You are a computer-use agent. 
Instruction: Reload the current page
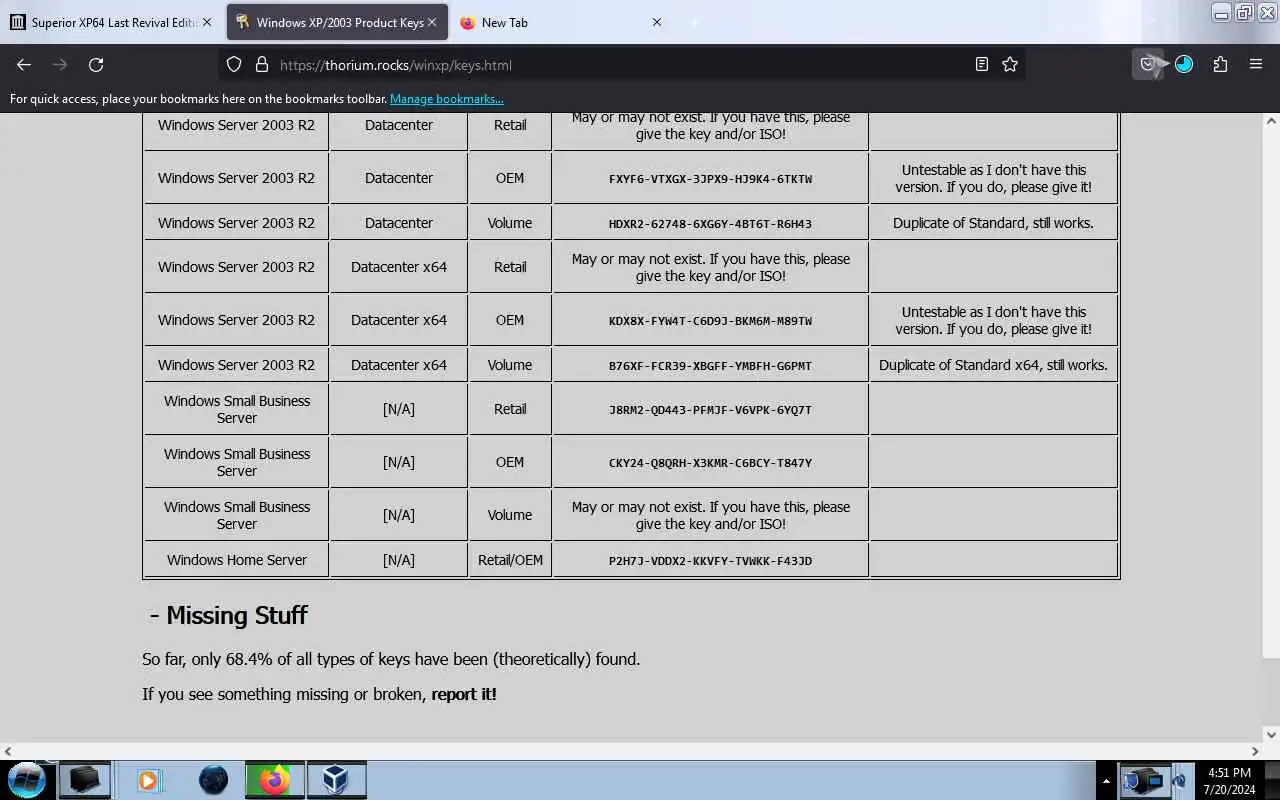coord(96,64)
